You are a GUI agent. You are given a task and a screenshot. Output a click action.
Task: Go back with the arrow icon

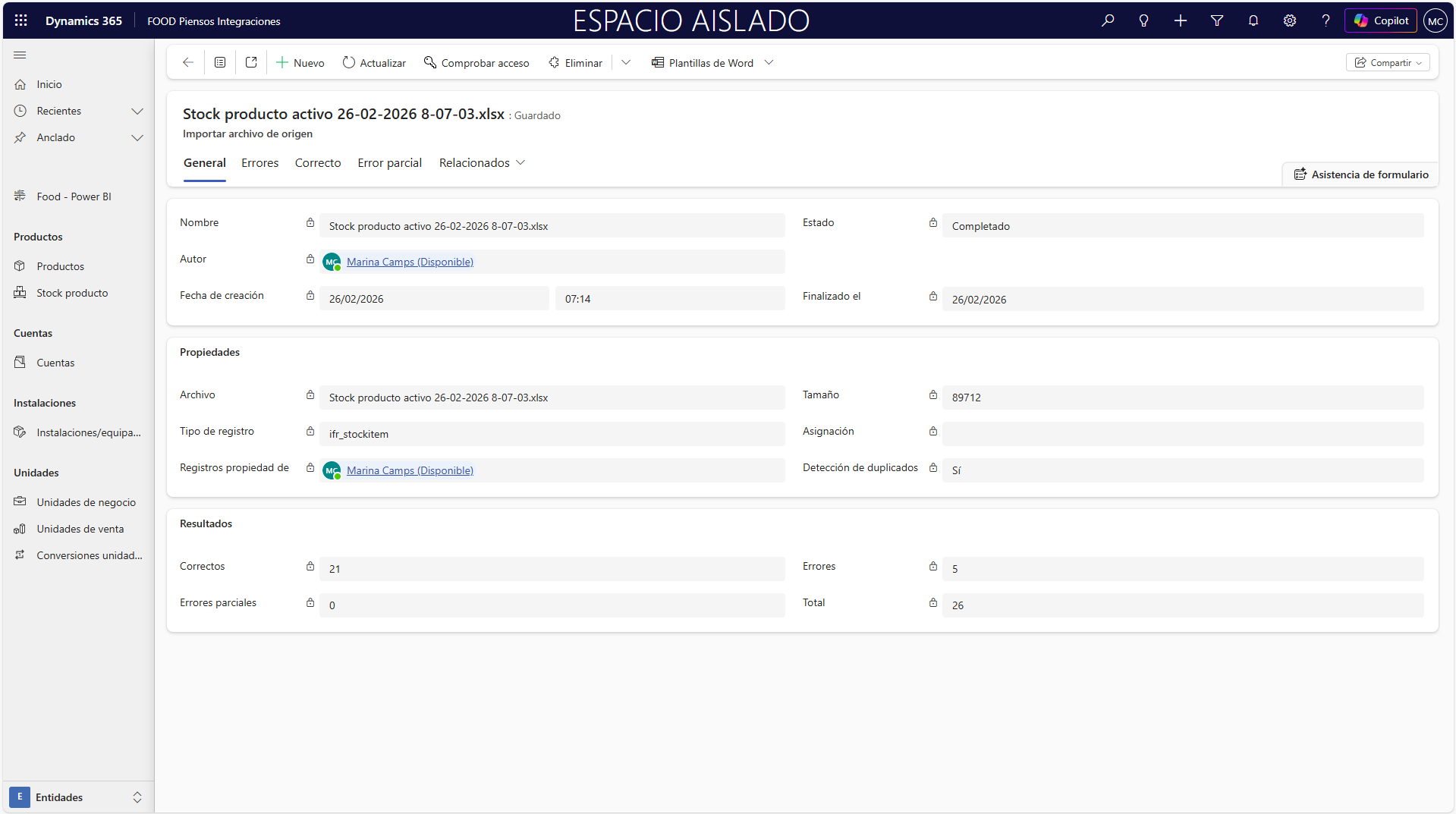coord(187,63)
